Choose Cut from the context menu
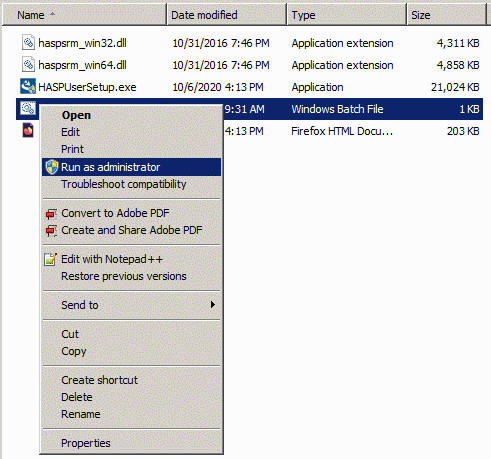 click(70, 334)
